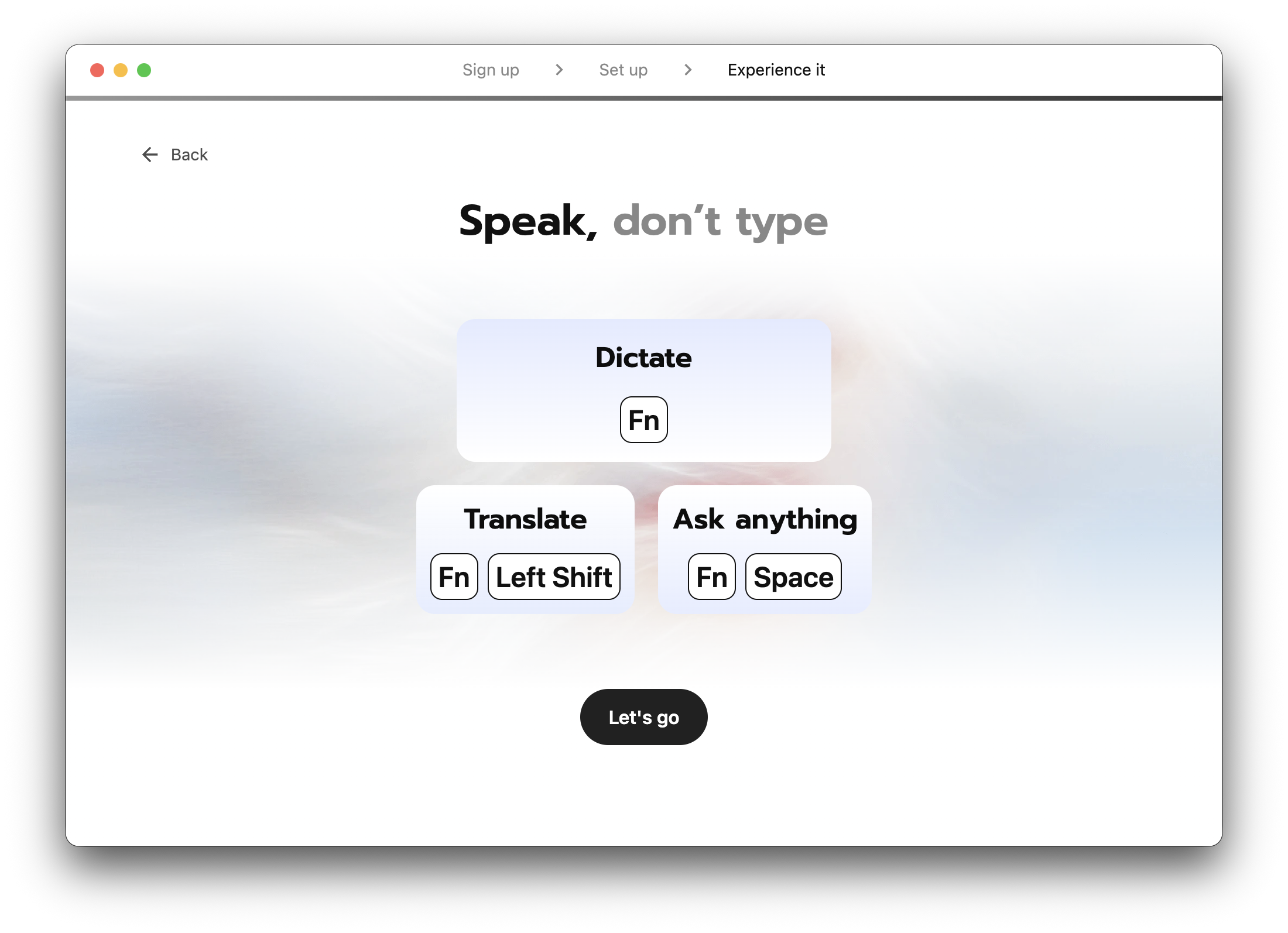Select the Ask anything card title
Screen dimensions: 1288x933
[765, 519]
